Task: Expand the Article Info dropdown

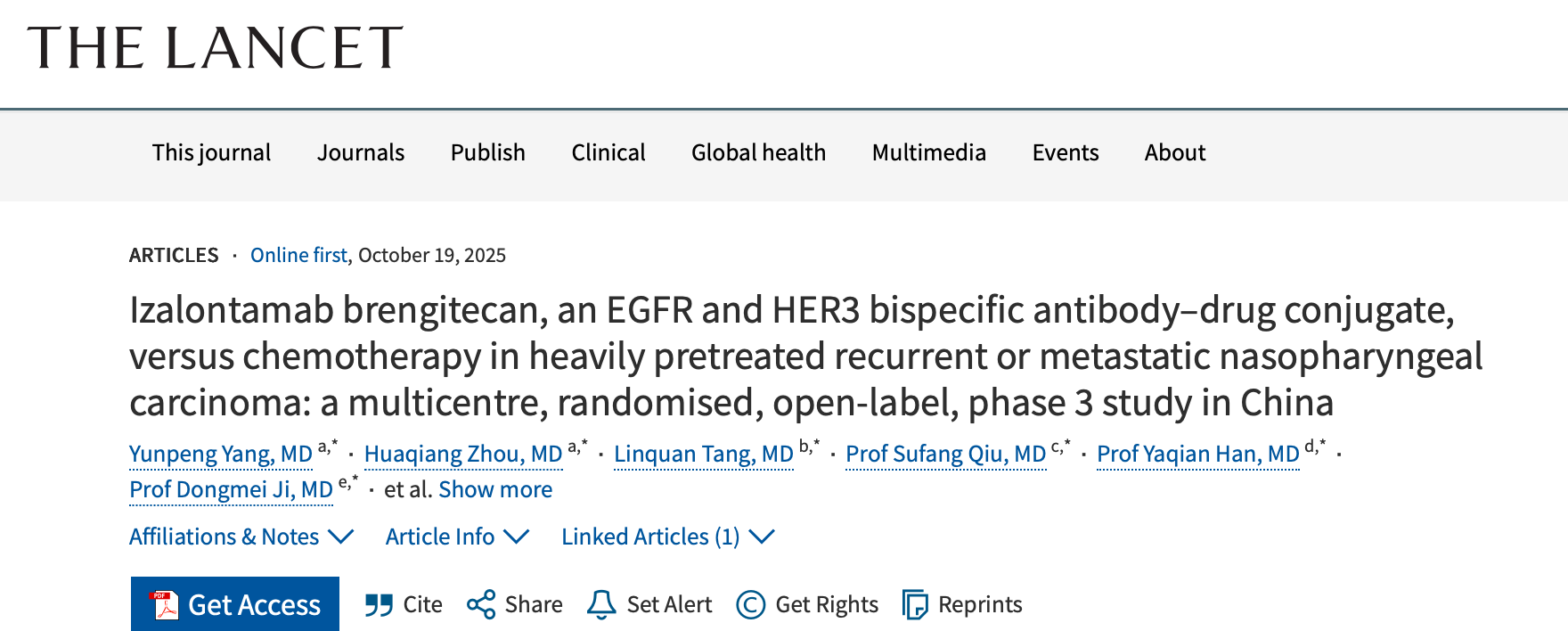Action: click(457, 537)
